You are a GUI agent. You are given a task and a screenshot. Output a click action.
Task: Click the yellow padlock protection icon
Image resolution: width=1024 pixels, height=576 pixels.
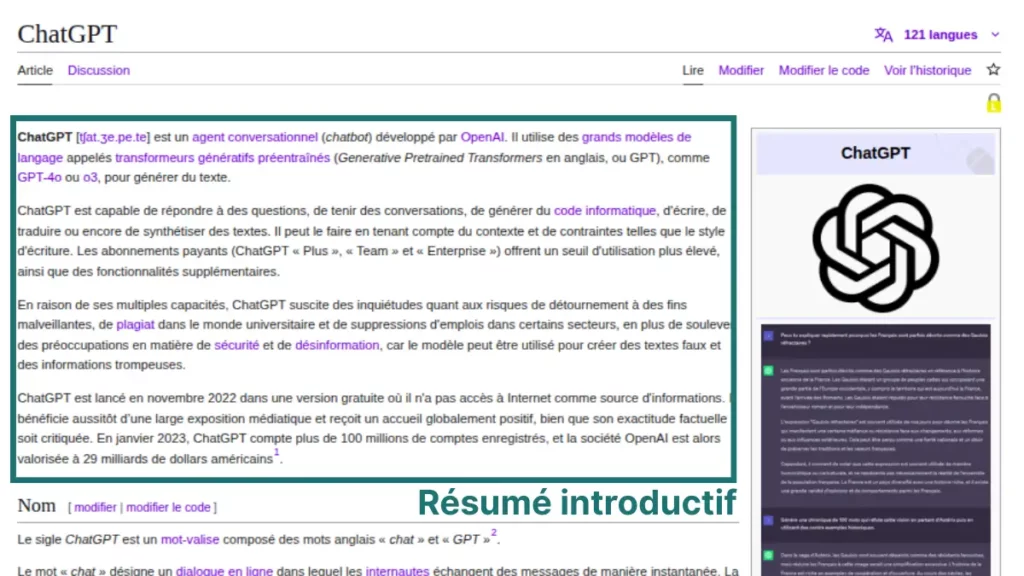[993, 103]
